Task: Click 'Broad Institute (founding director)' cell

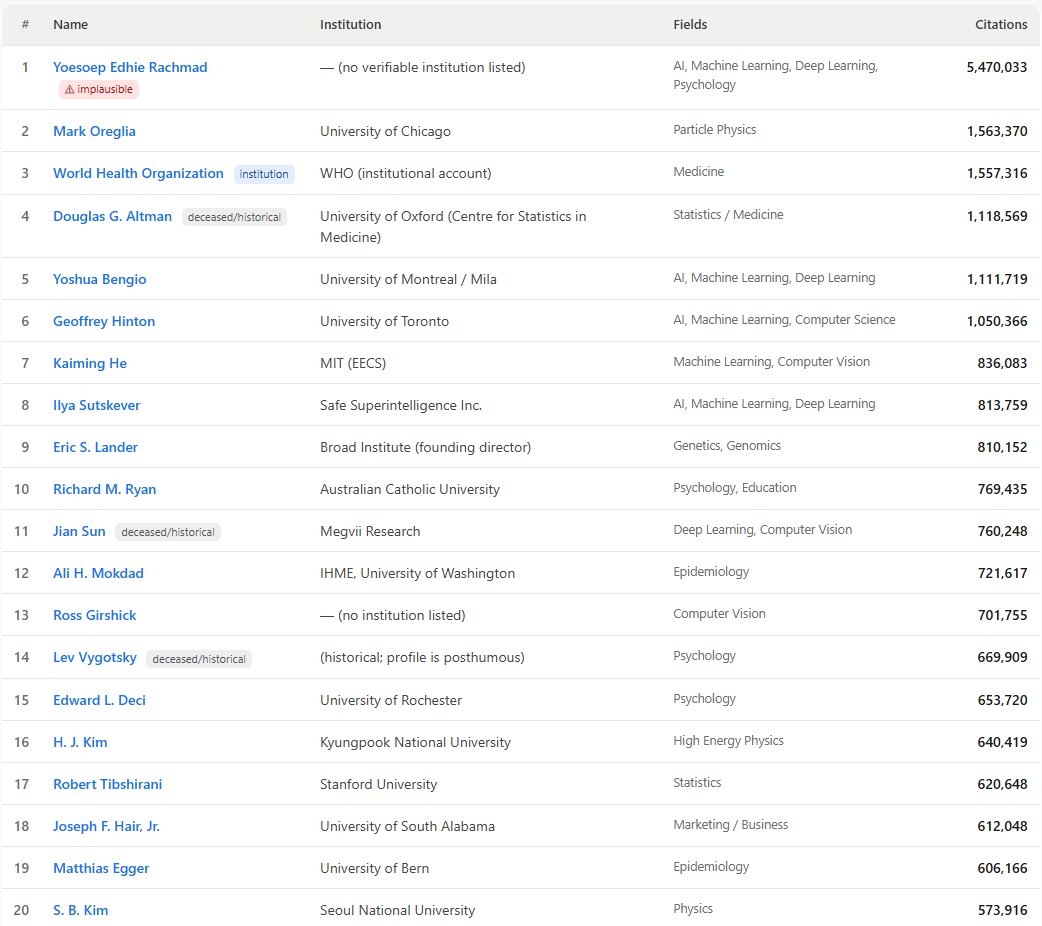Action: tap(425, 447)
